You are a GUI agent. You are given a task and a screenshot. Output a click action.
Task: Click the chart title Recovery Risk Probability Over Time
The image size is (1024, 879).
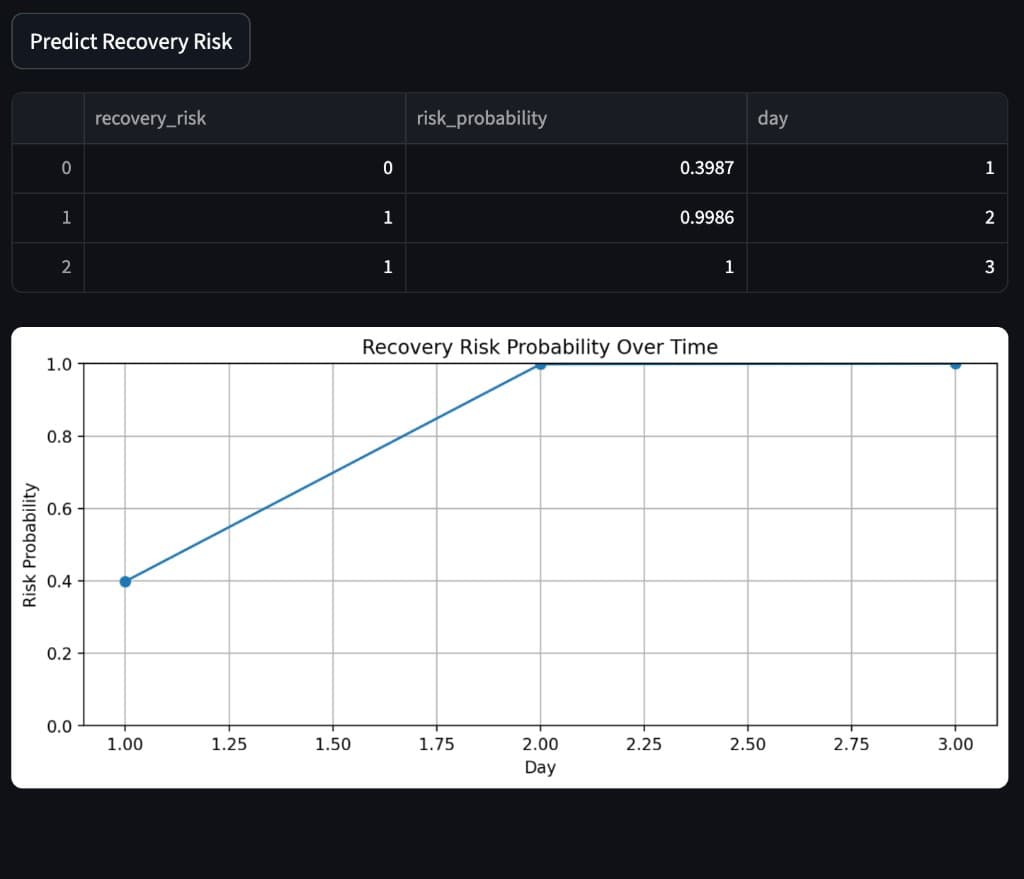[538, 346]
